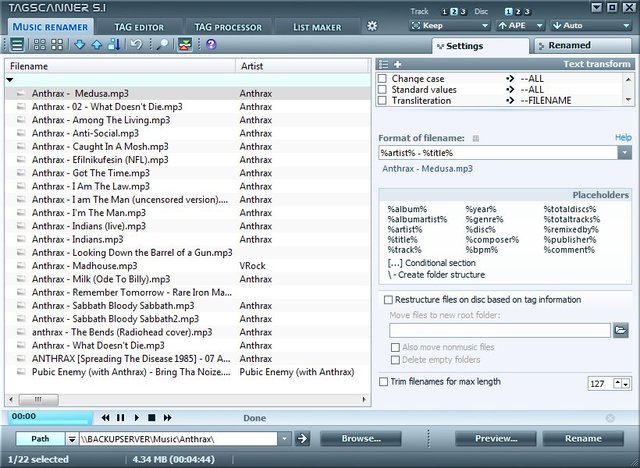Open the Auto dropdown
The image size is (640, 468).
591,26
